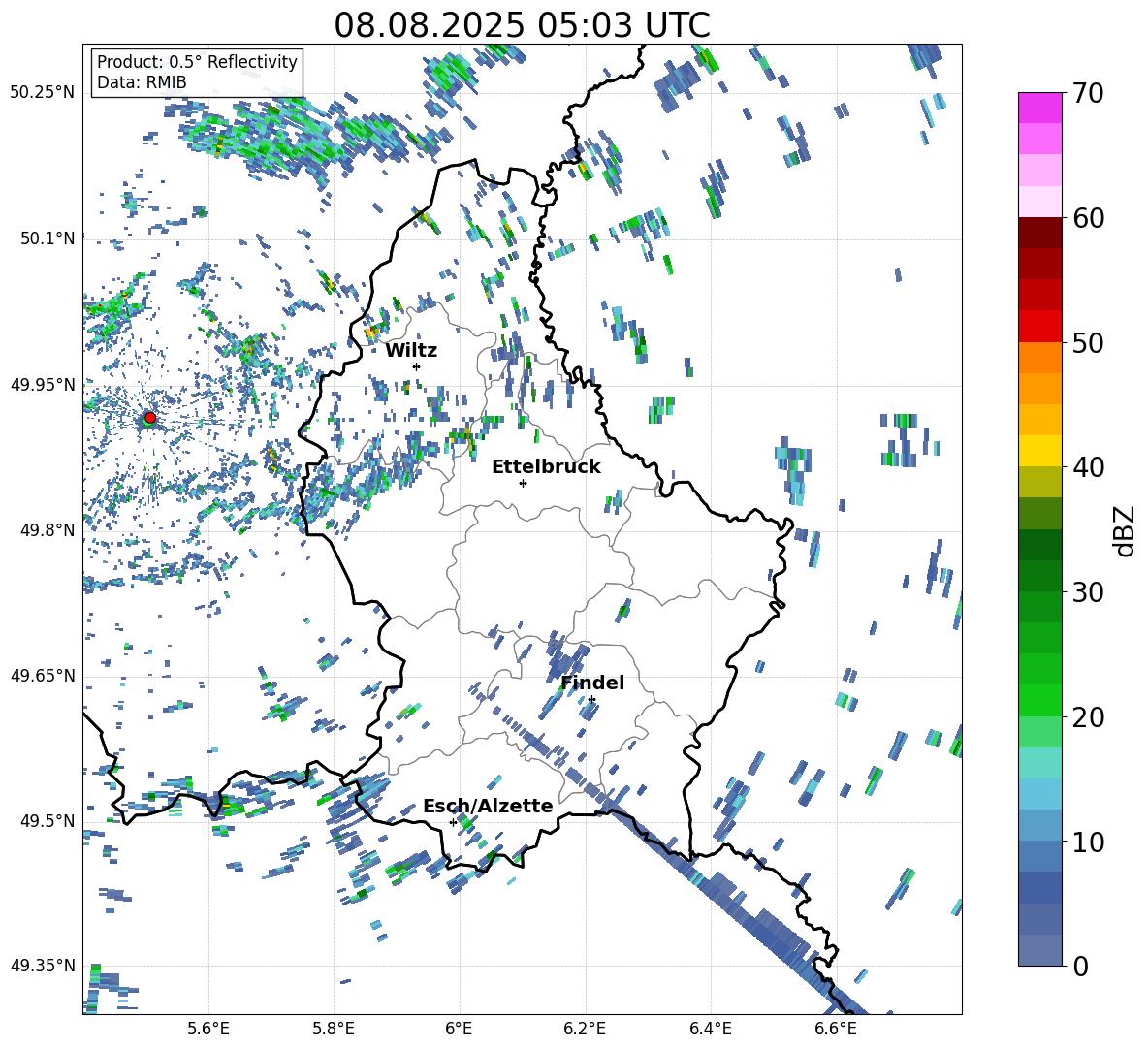Click the colorbar tick label 60
1148x1048 pixels.
pos(1088,218)
